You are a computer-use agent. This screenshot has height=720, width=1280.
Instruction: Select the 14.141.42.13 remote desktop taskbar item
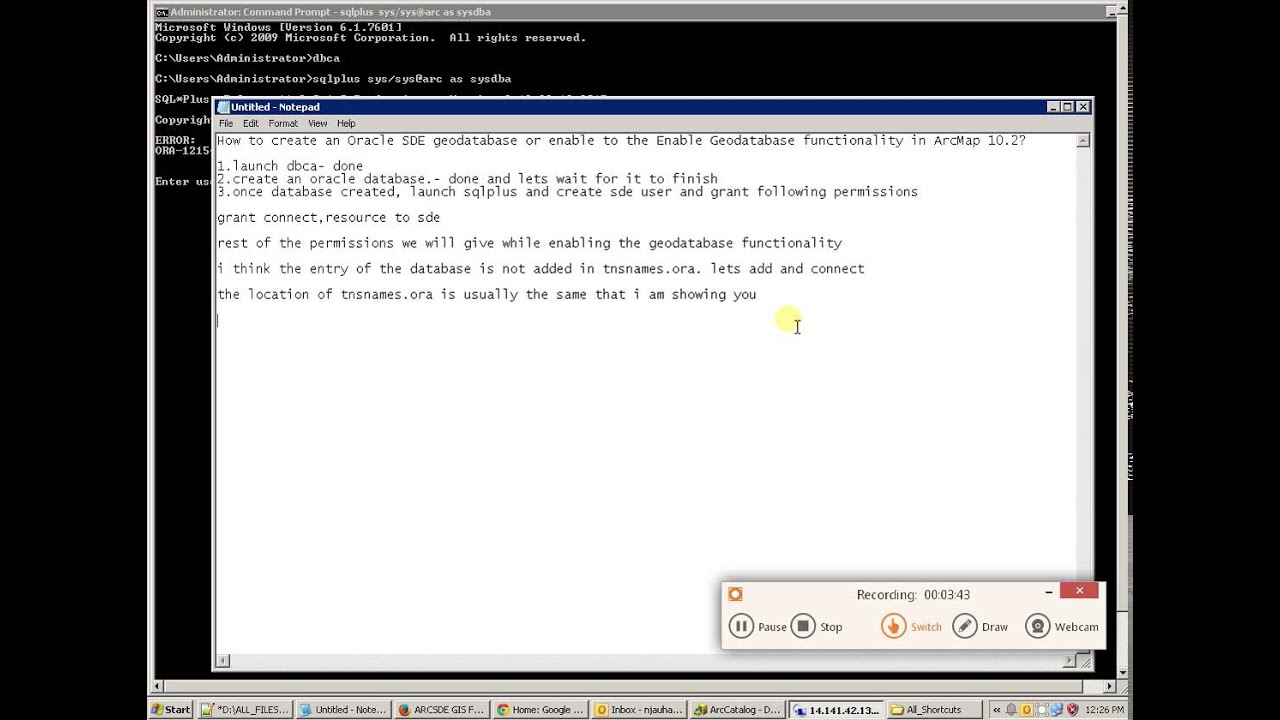[x=835, y=709]
